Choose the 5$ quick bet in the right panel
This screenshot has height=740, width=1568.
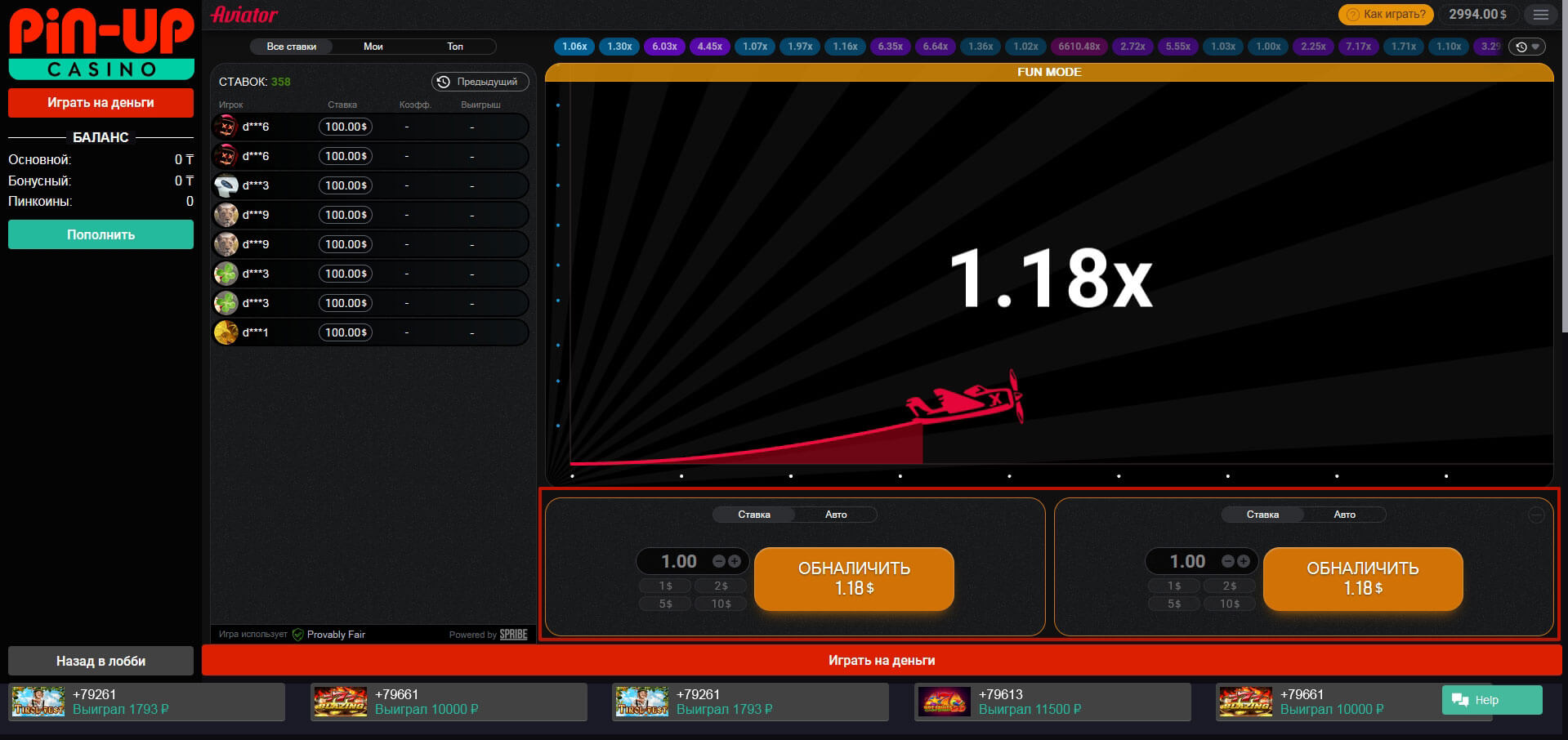point(1174,604)
